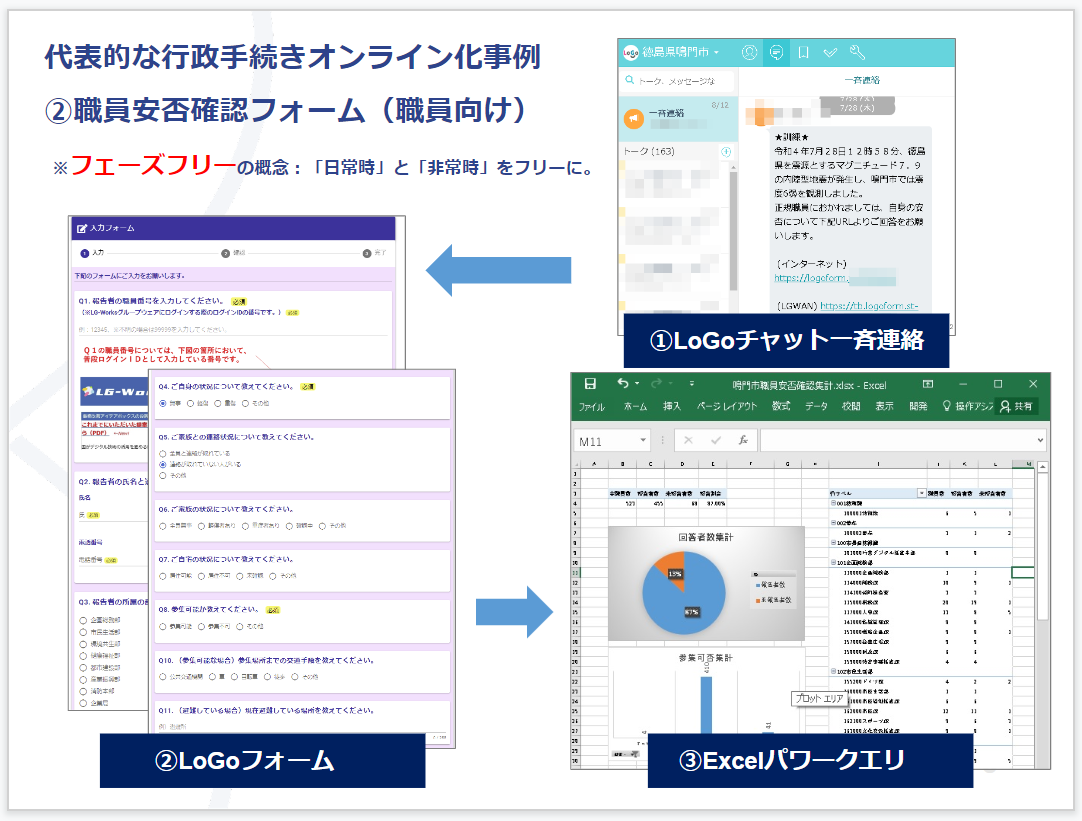Click the LoGo chat logo icon

coord(630,52)
